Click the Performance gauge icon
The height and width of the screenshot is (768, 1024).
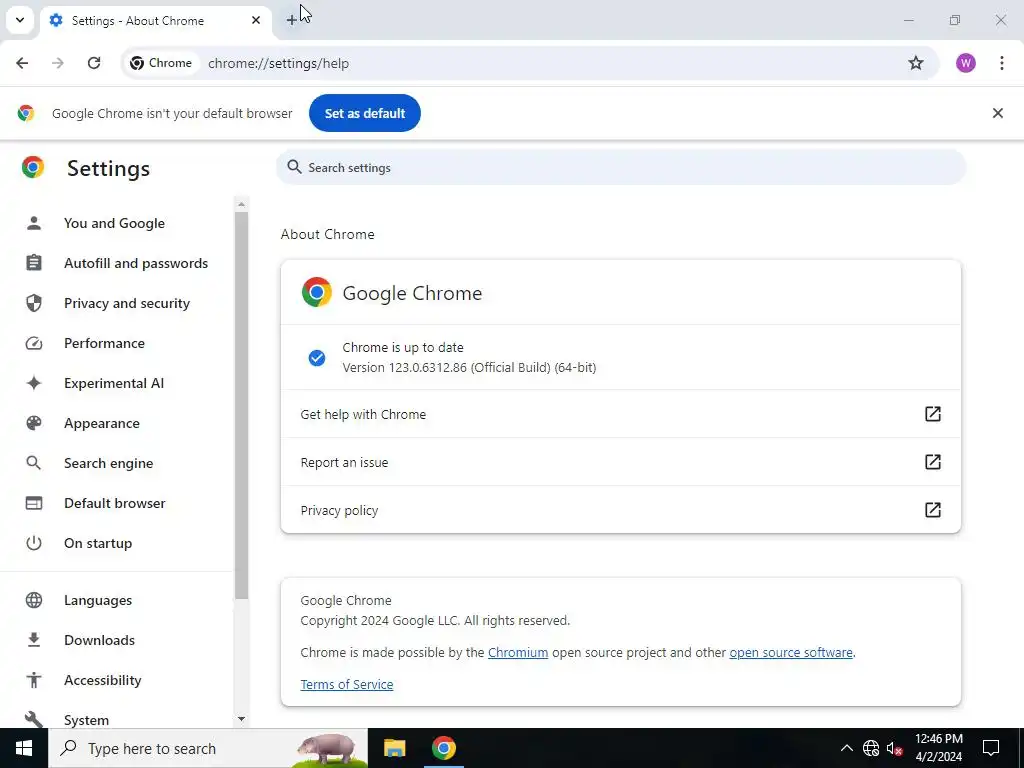click(34, 343)
